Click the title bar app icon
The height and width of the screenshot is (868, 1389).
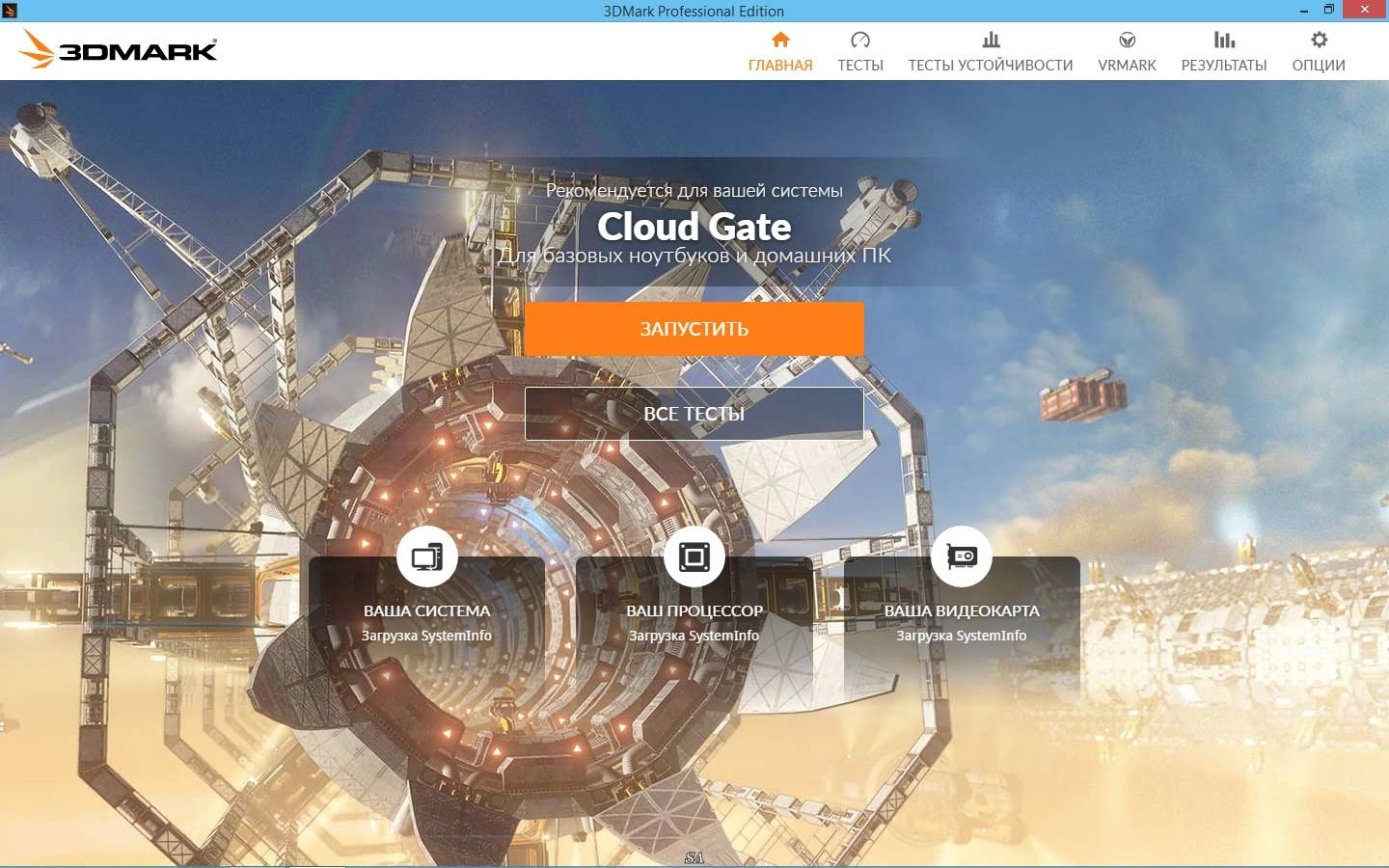click(x=10, y=11)
